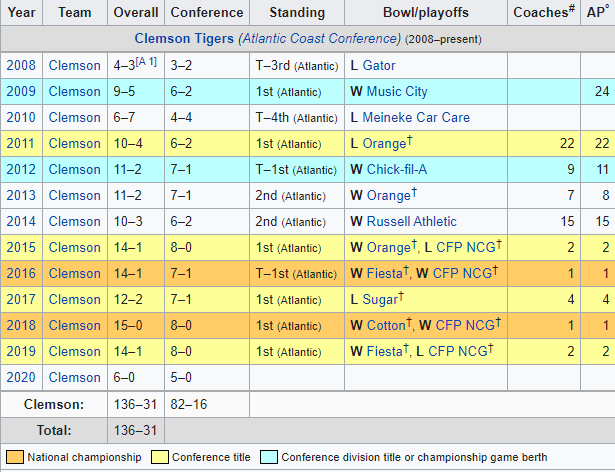Screen dimensions: 615x472
Task: Select the 82–16 conference total cell
Action: point(207,405)
